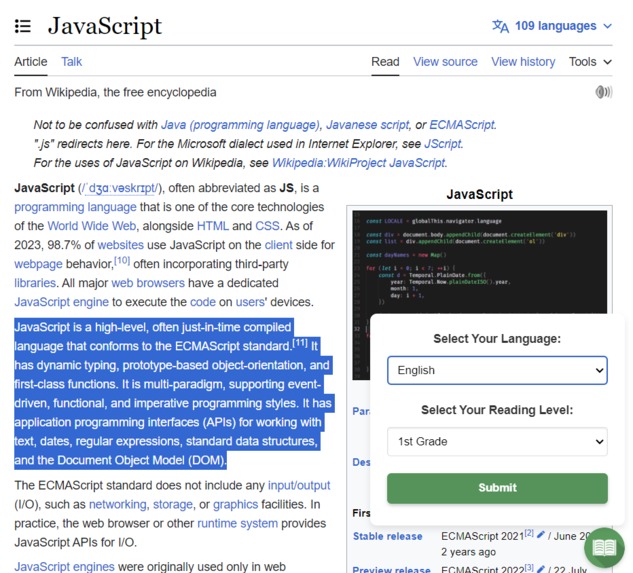Open the JavaScript engines link
This screenshot has height=573, width=633.
[65, 567]
